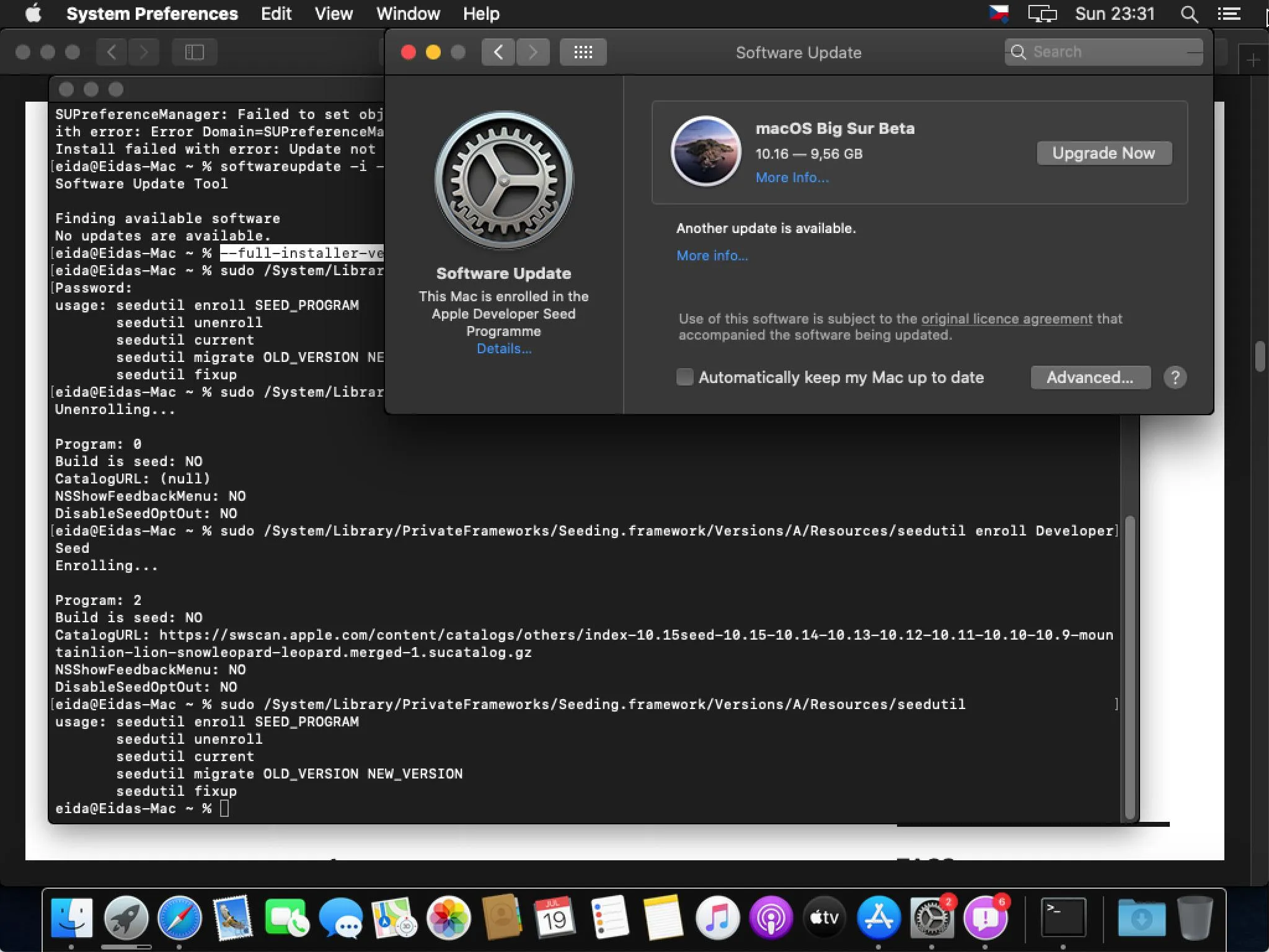
Task: Show all preferences grid button
Action: pos(583,52)
